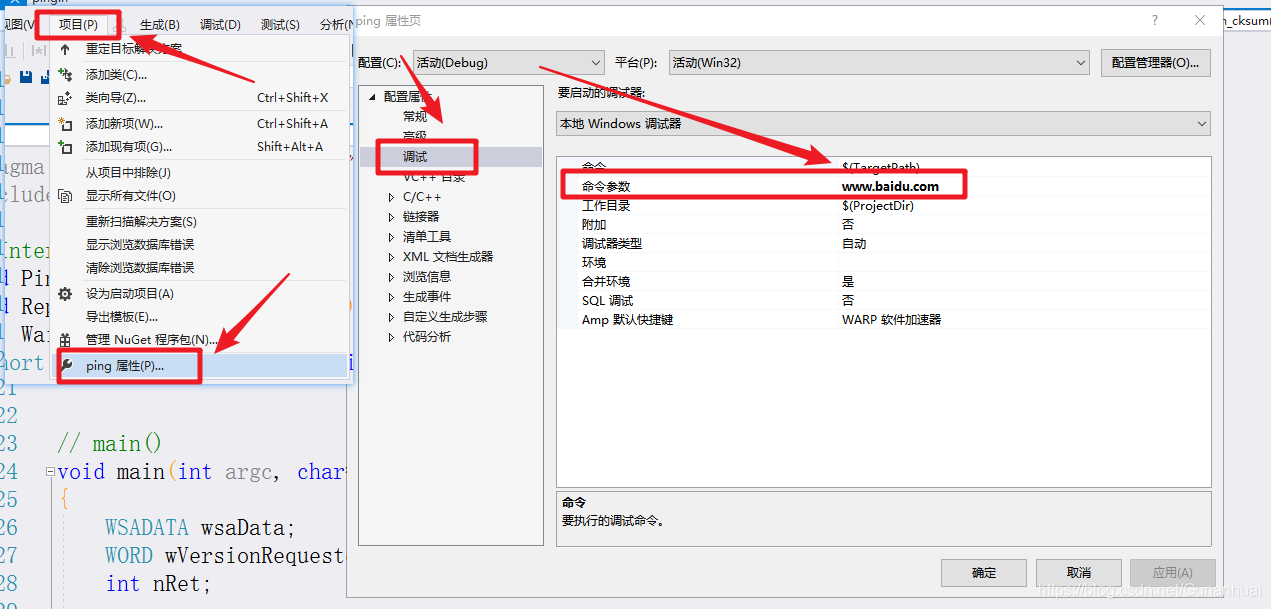Click the 确定 button

click(984, 573)
